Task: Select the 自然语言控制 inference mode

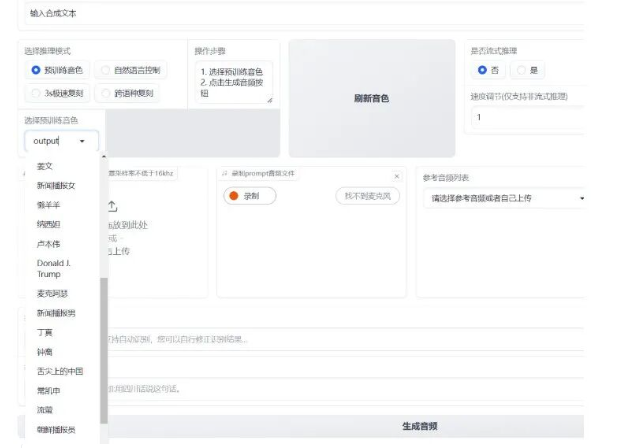Action: pos(131,70)
